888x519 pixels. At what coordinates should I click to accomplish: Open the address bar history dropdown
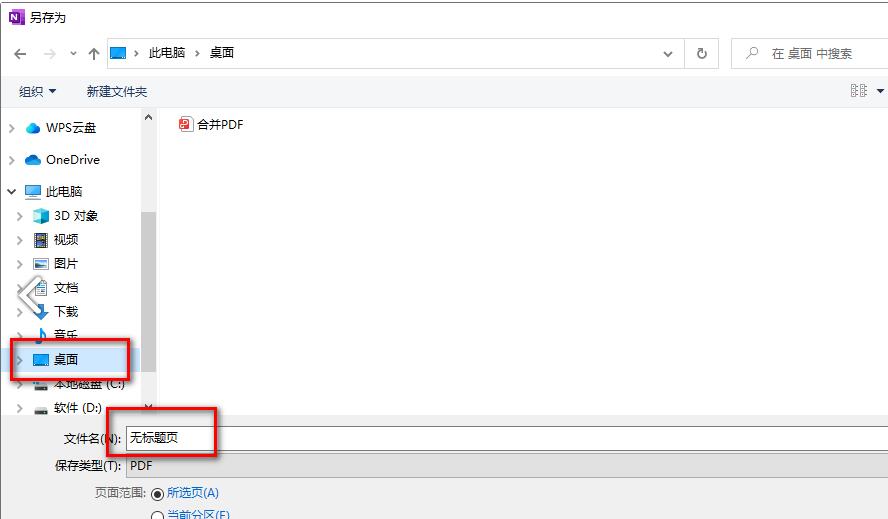click(x=668, y=54)
